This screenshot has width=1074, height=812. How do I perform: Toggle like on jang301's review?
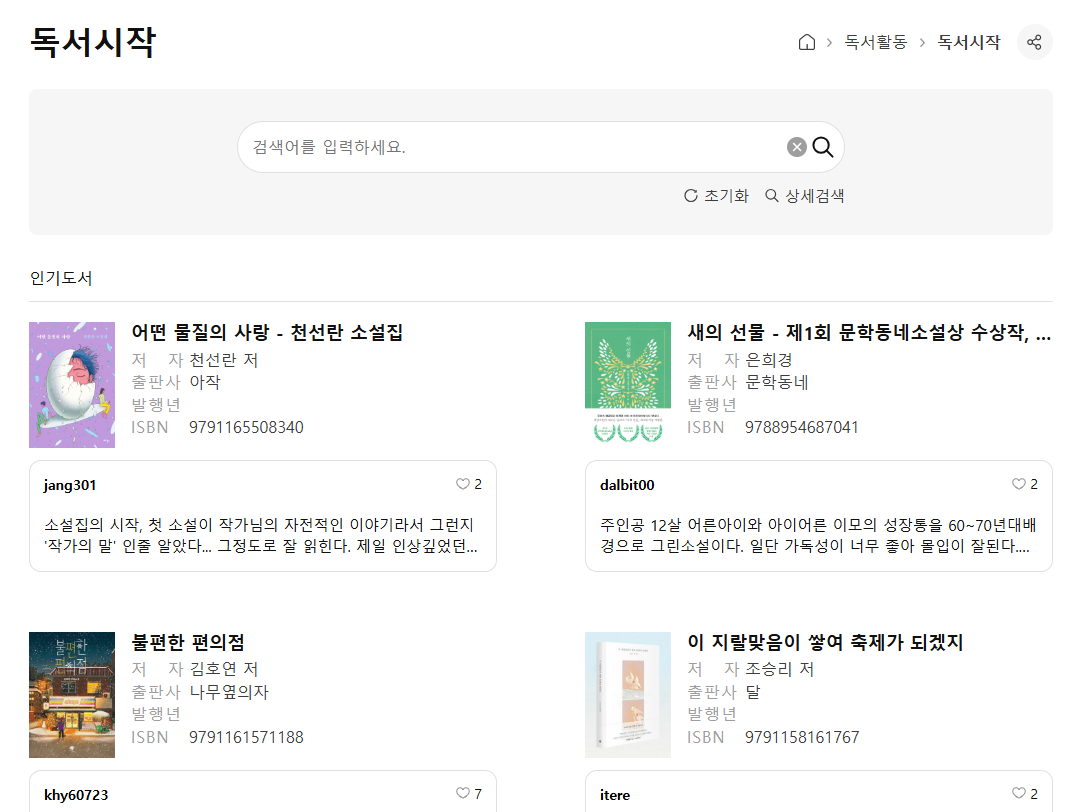pos(462,484)
